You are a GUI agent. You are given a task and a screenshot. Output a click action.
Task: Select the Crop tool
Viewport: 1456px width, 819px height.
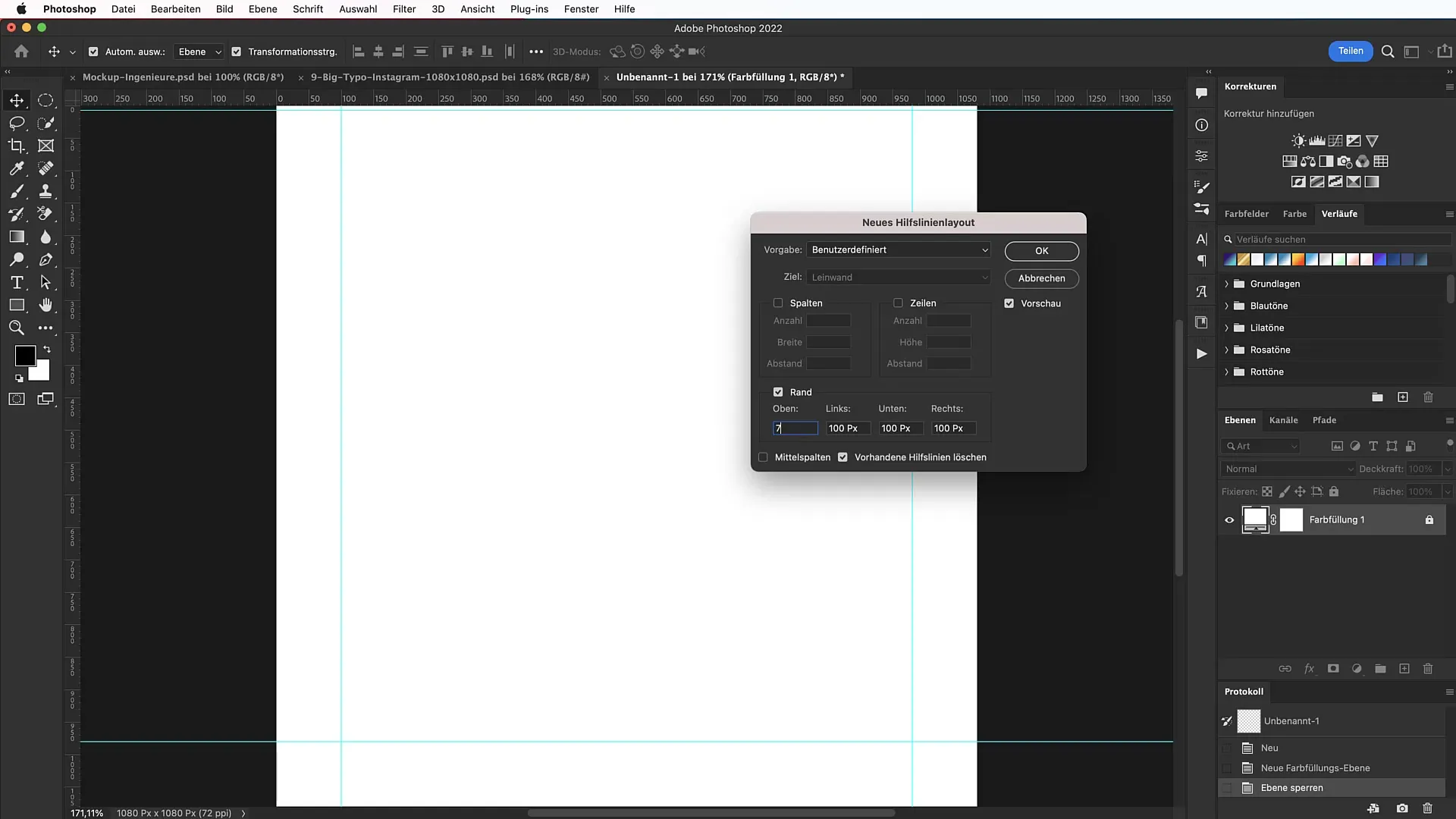coord(17,146)
